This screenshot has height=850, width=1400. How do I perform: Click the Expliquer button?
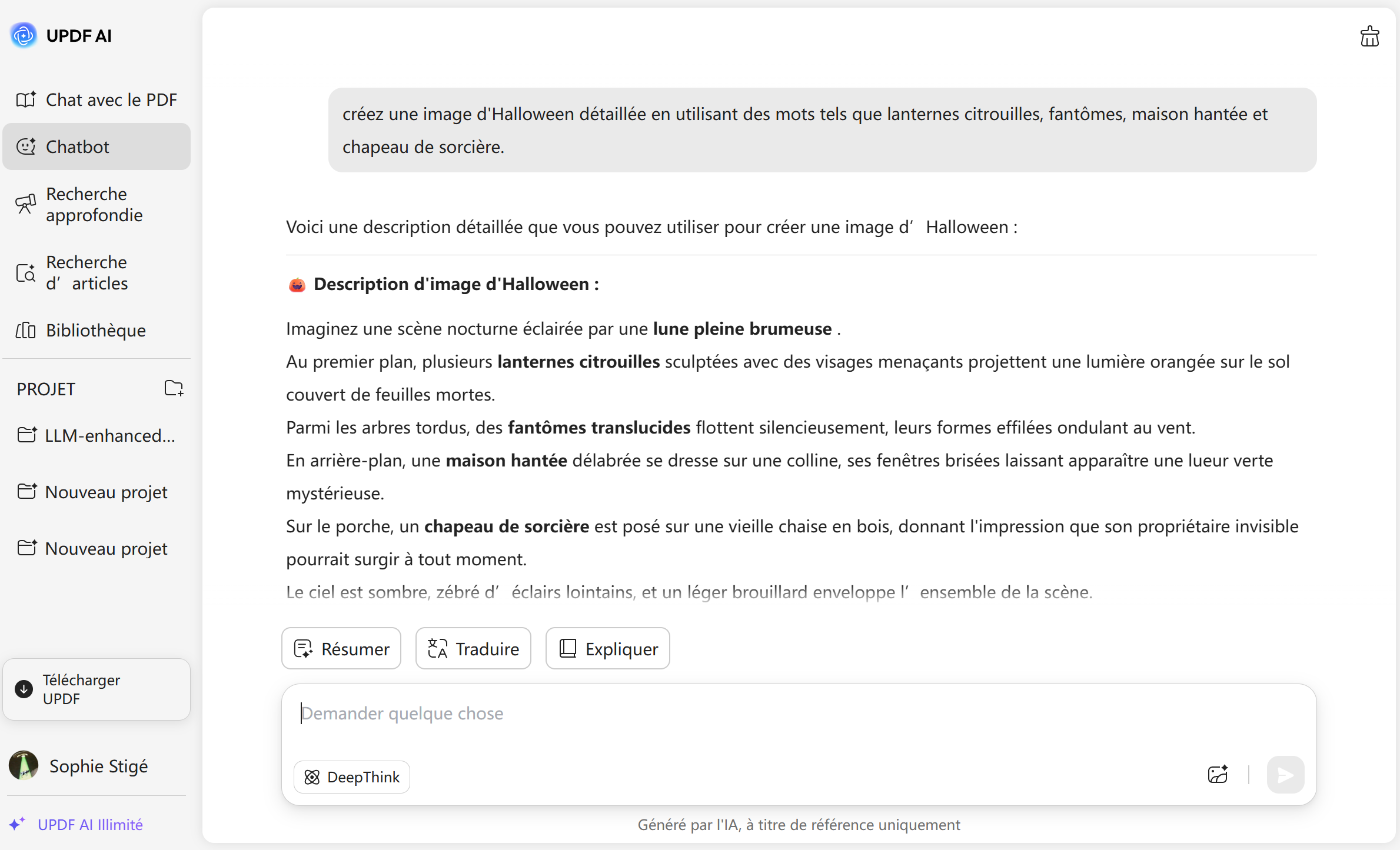(607, 648)
